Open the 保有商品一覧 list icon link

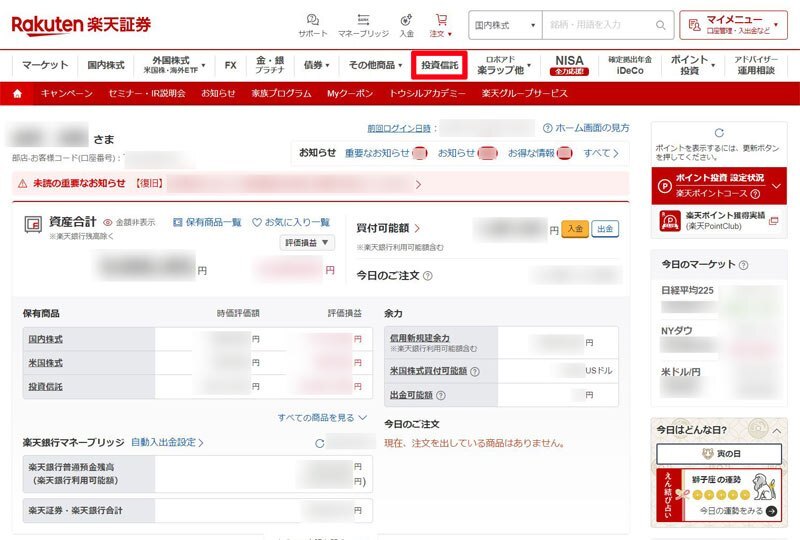207,223
